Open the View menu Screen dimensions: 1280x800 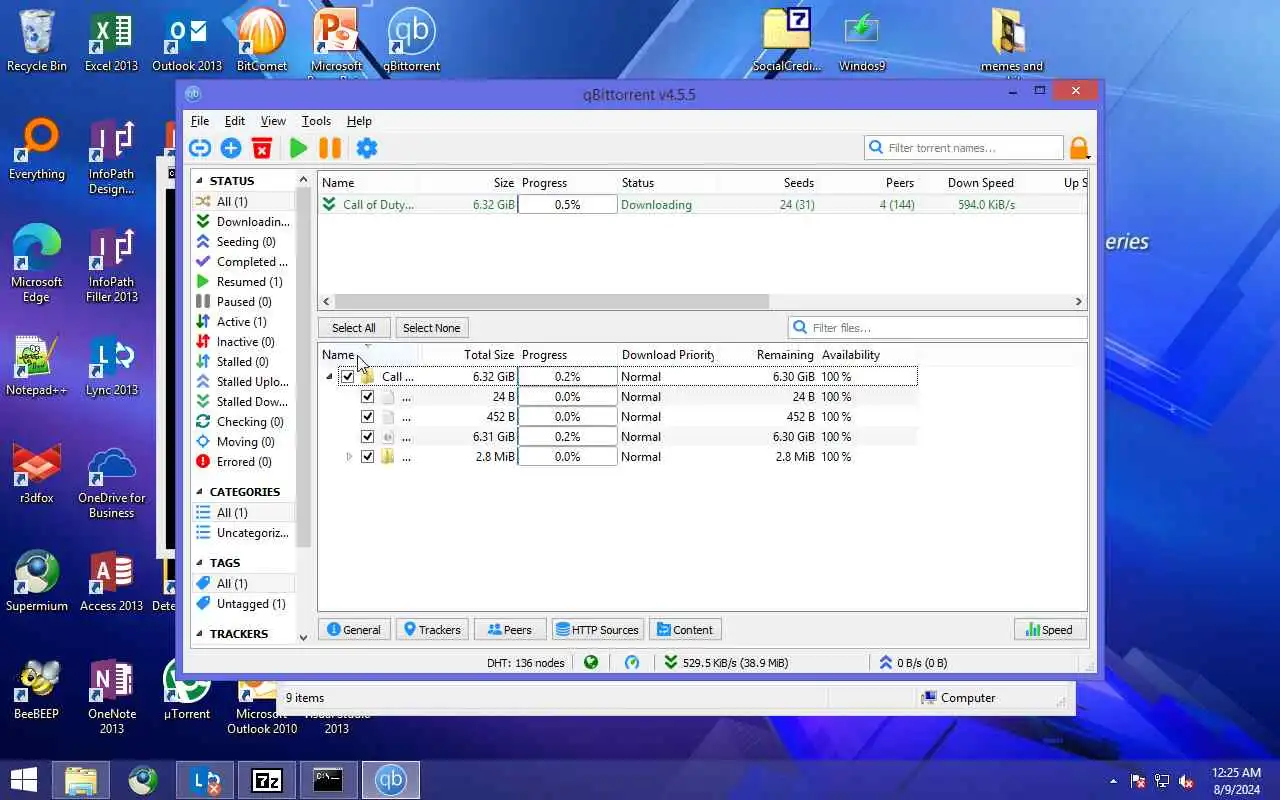coord(273,121)
